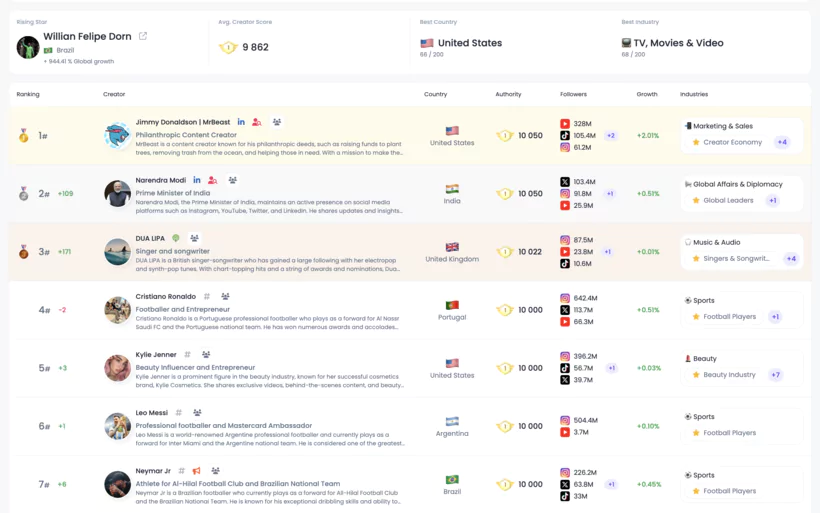Click the hashtag icon beside Kylie Jenner
Screen dimensions: 820x513
point(188,355)
